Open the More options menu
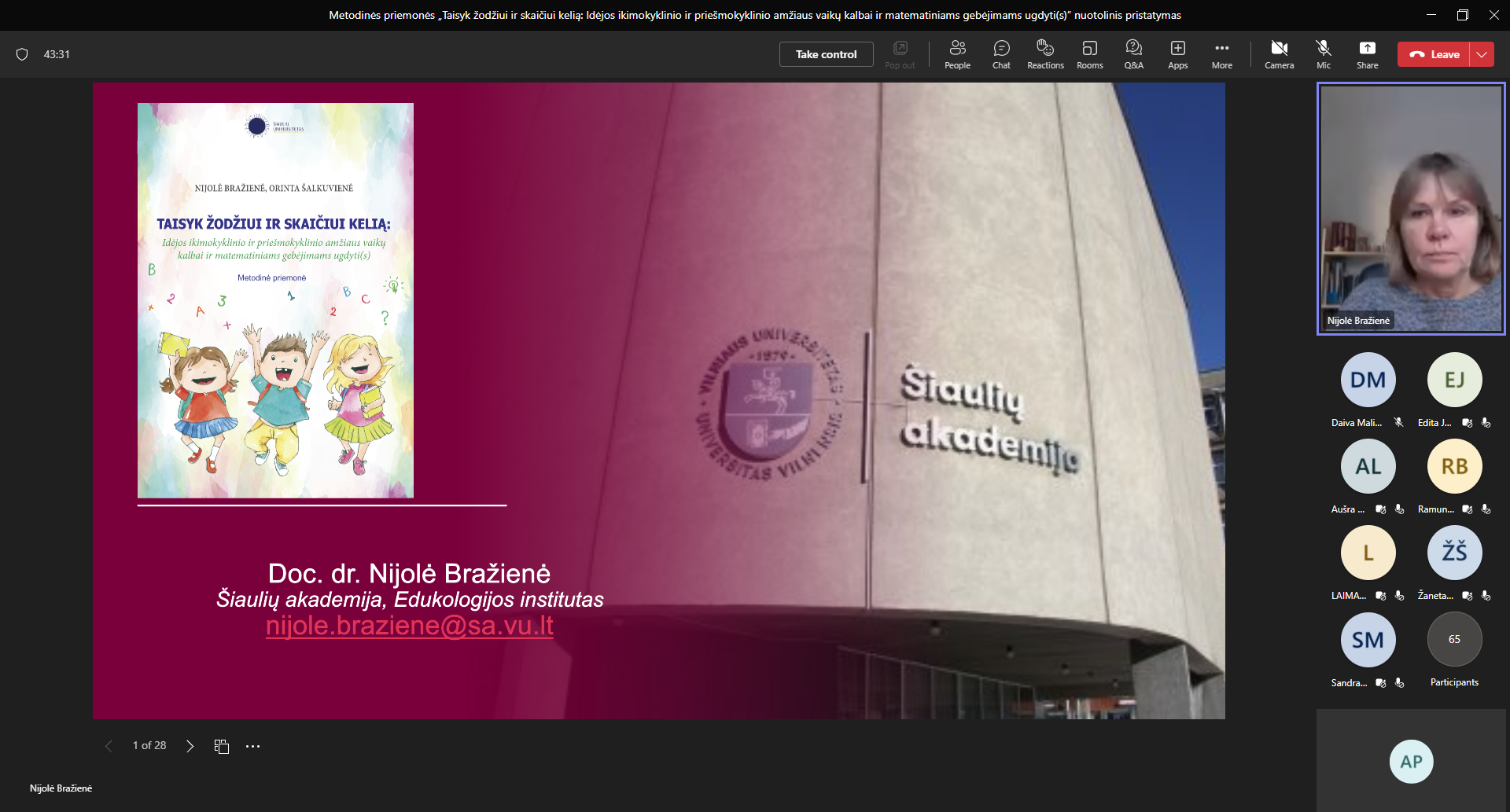 [x=1221, y=54]
